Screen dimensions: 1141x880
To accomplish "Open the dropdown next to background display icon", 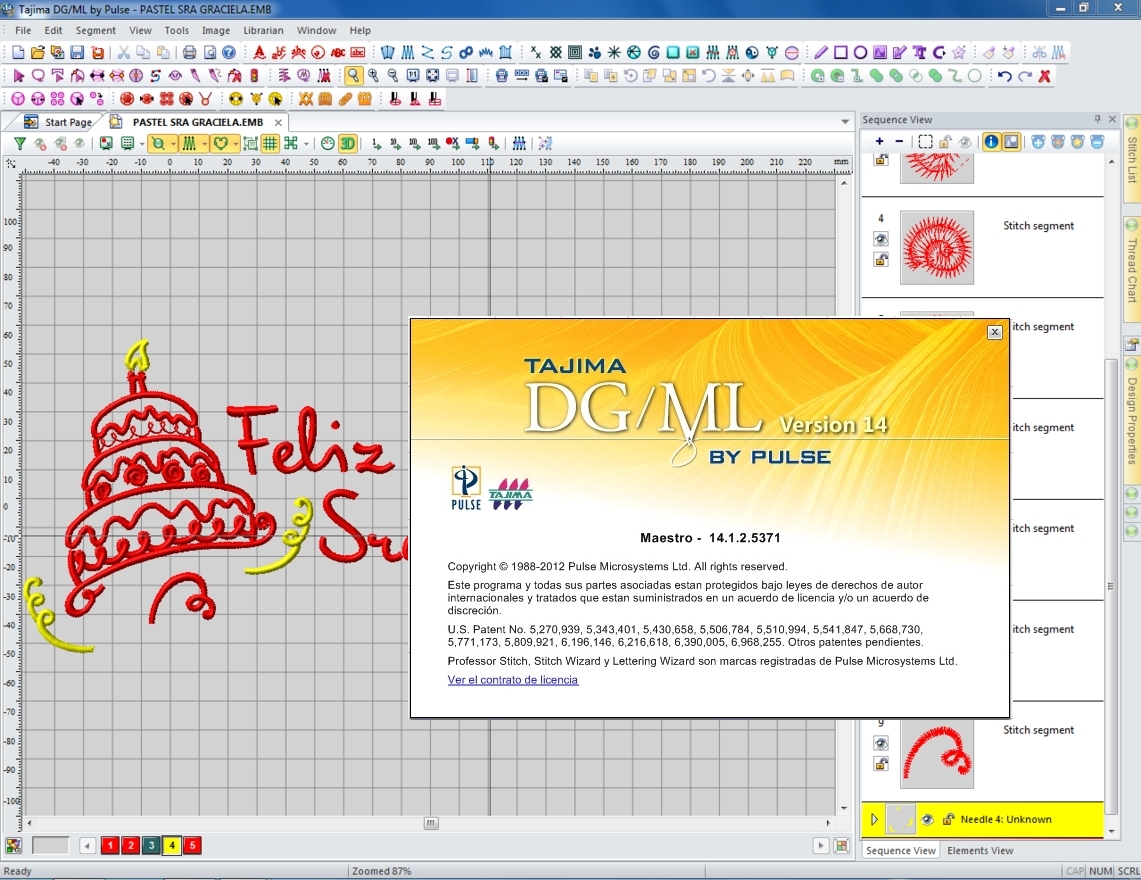I will click(141, 143).
